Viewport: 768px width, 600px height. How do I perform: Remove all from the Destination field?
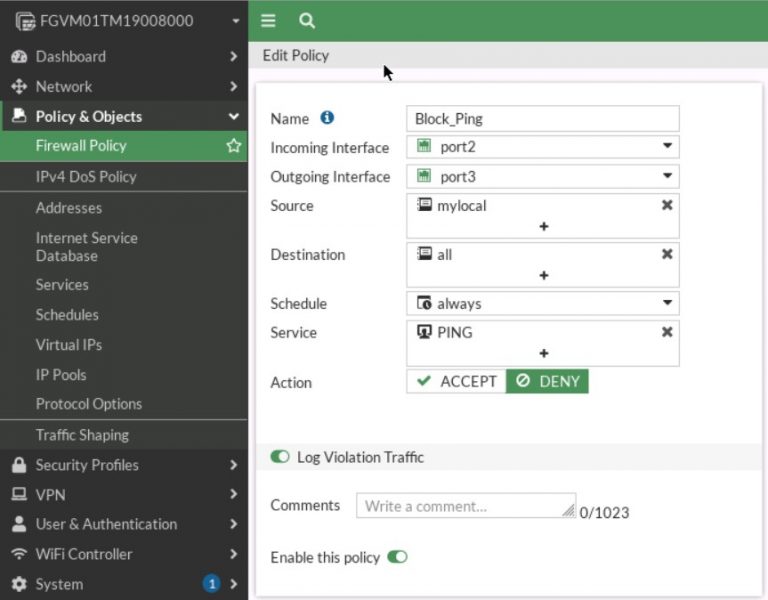coord(667,254)
